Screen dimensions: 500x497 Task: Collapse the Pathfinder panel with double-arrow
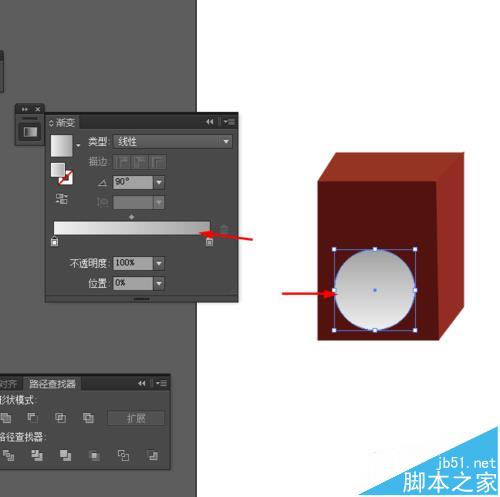(142, 383)
